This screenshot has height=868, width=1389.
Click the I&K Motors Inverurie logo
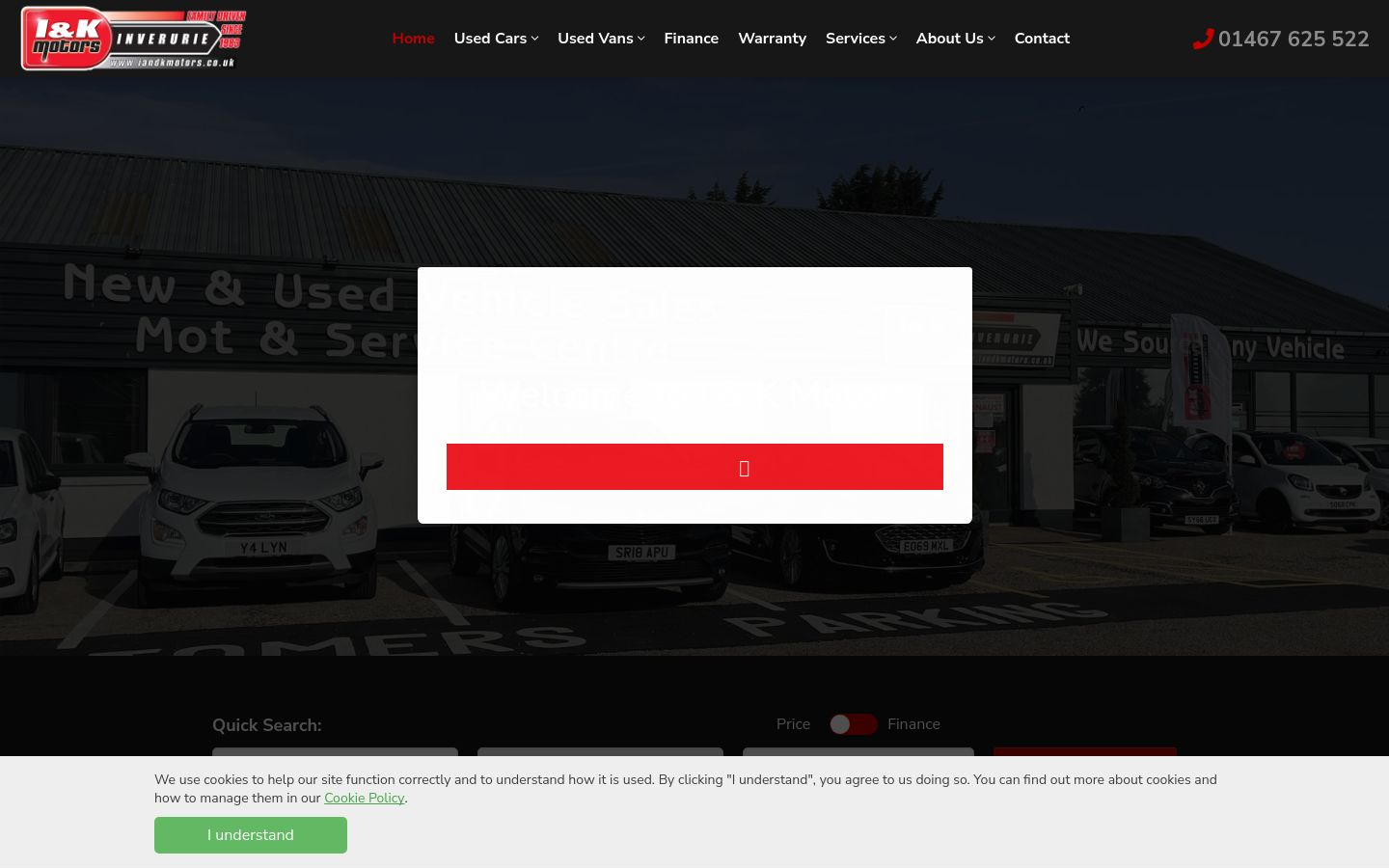click(x=133, y=39)
